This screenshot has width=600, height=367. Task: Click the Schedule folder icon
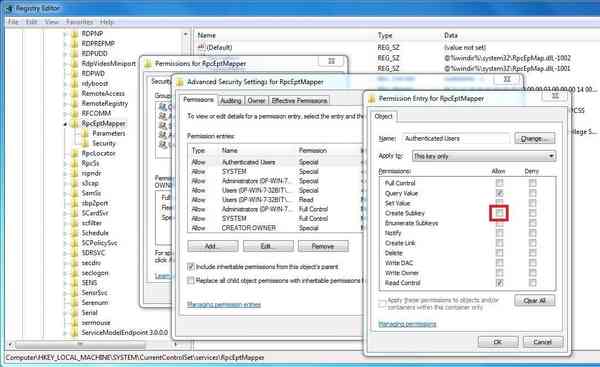(75, 233)
